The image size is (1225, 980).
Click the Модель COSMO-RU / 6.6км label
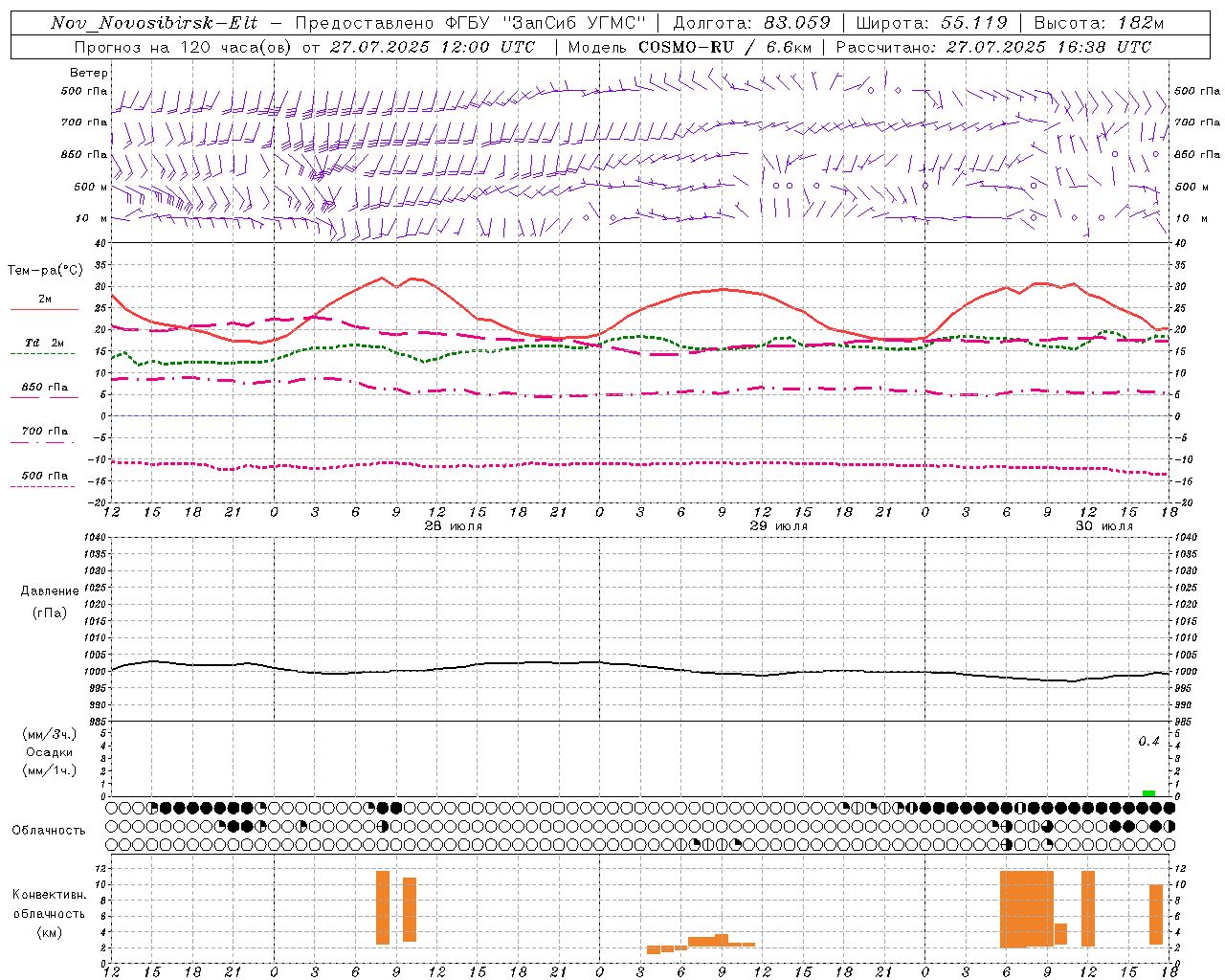[690, 47]
